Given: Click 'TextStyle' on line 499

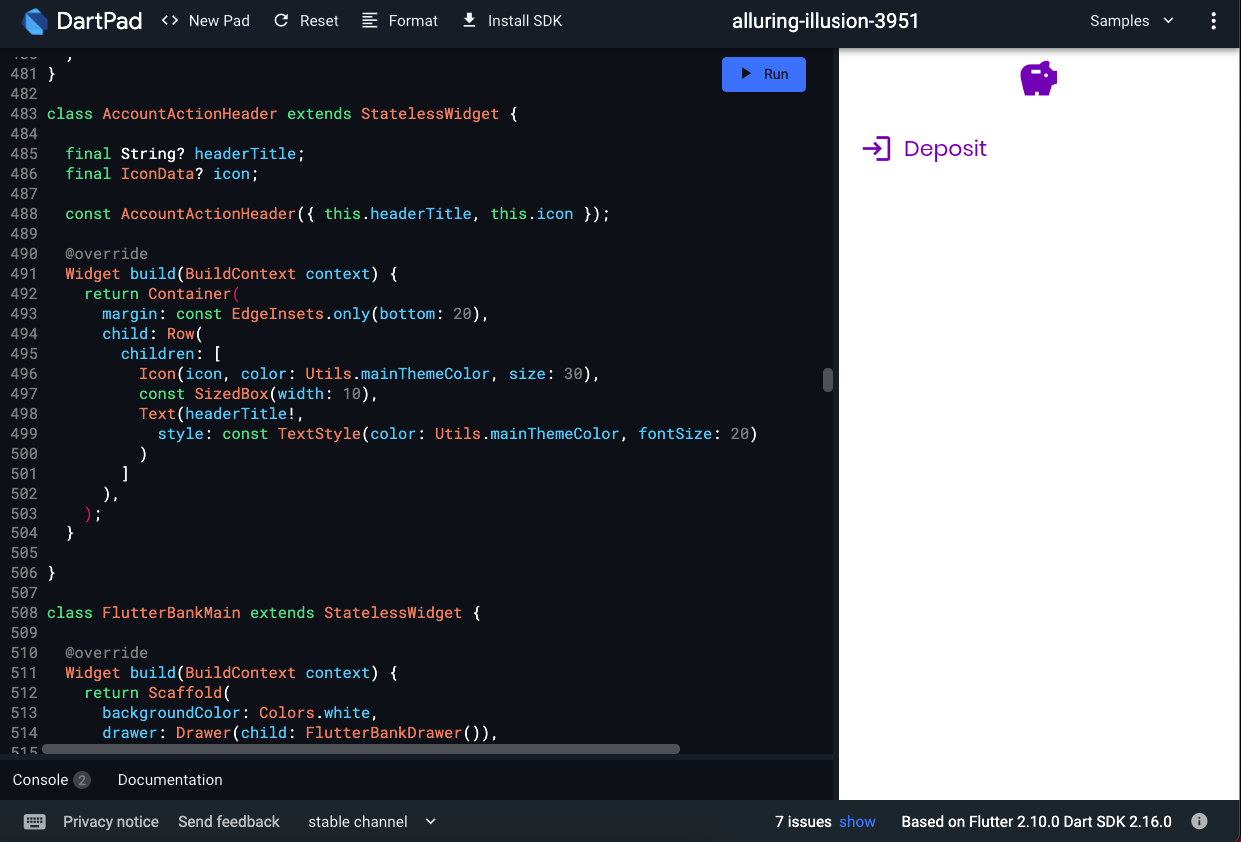Looking at the screenshot, I should [319, 434].
